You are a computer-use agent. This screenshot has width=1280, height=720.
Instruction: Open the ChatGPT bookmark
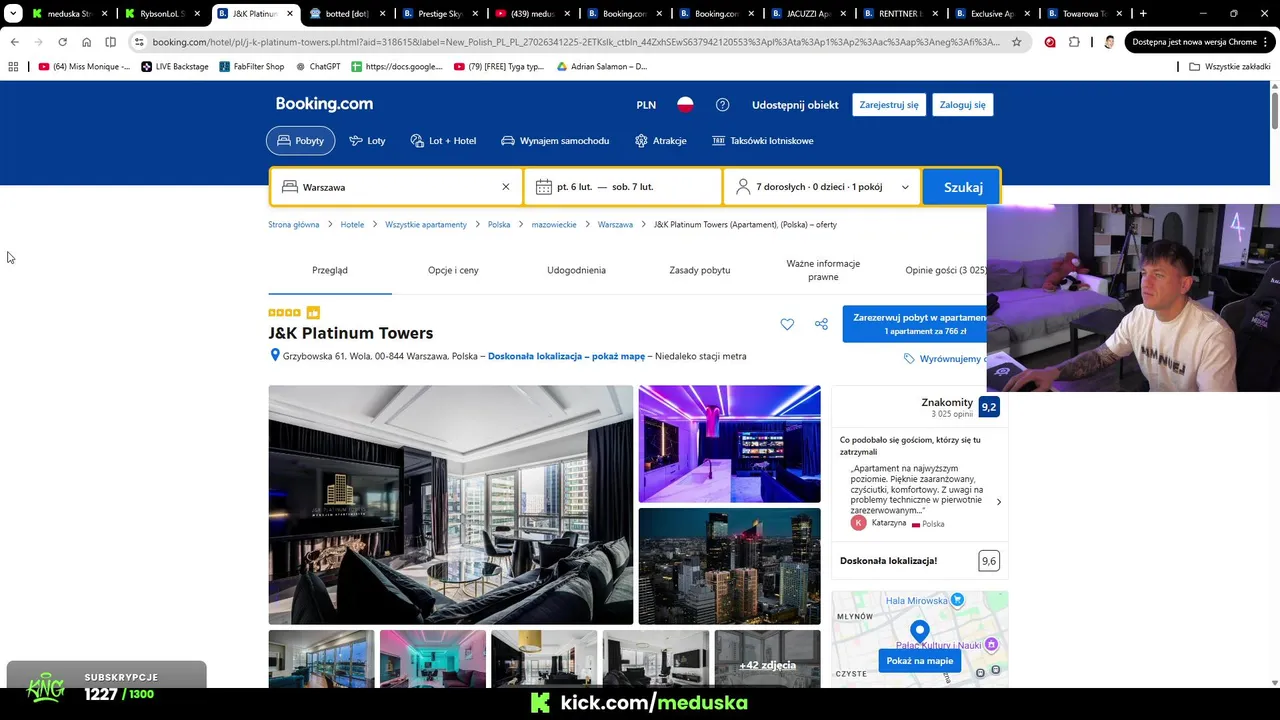click(x=318, y=66)
